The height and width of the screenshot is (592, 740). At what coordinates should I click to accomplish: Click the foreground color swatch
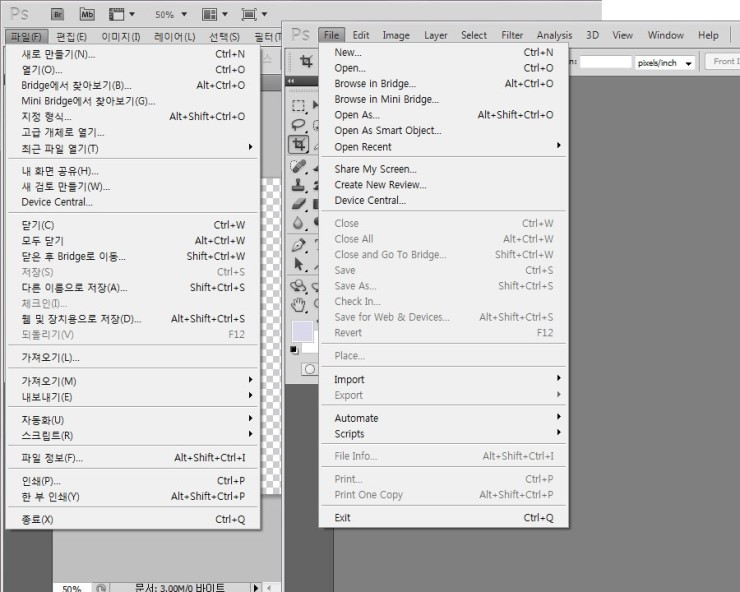coord(302,330)
